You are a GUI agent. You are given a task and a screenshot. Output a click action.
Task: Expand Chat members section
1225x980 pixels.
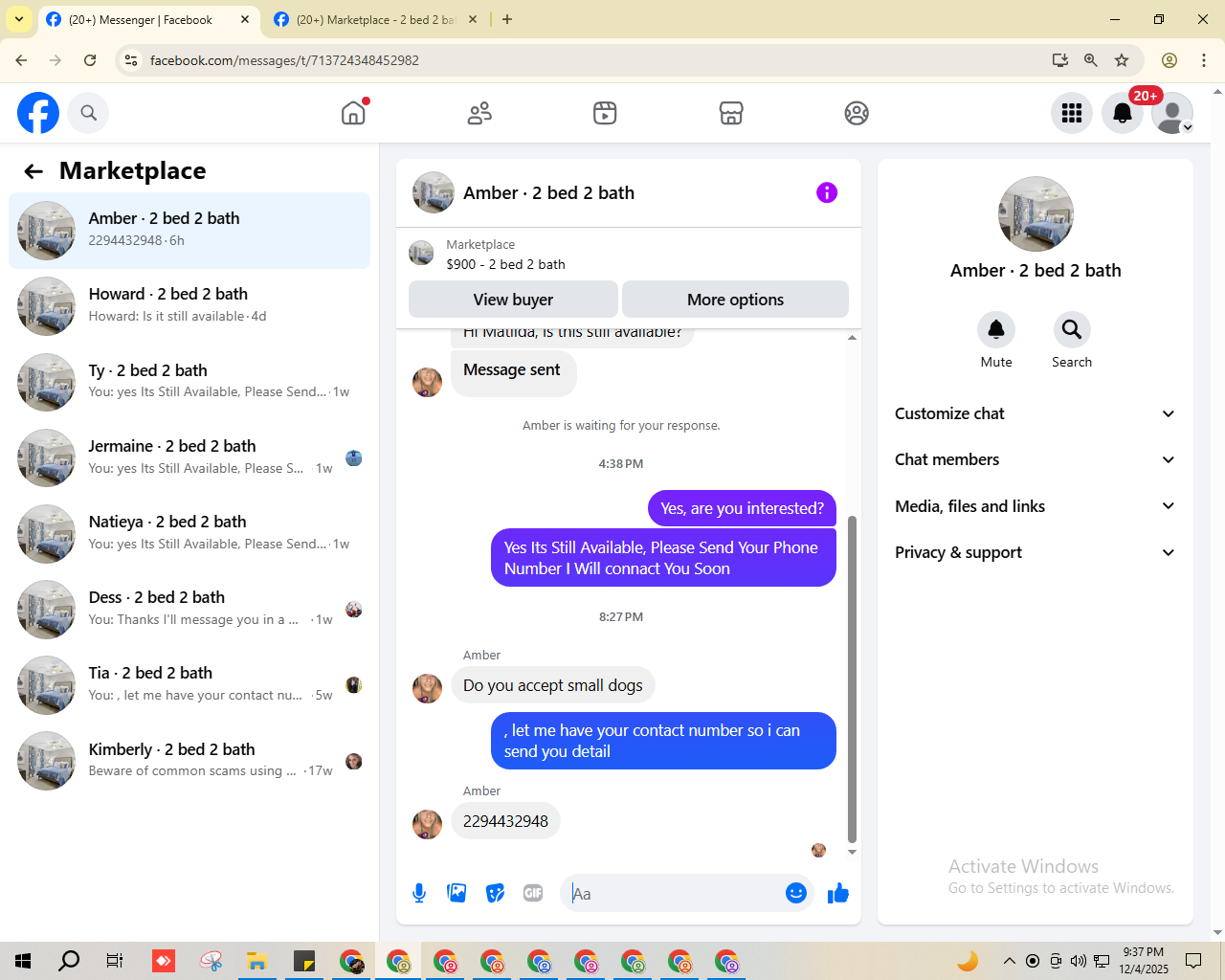click(x=1035, y=459)
